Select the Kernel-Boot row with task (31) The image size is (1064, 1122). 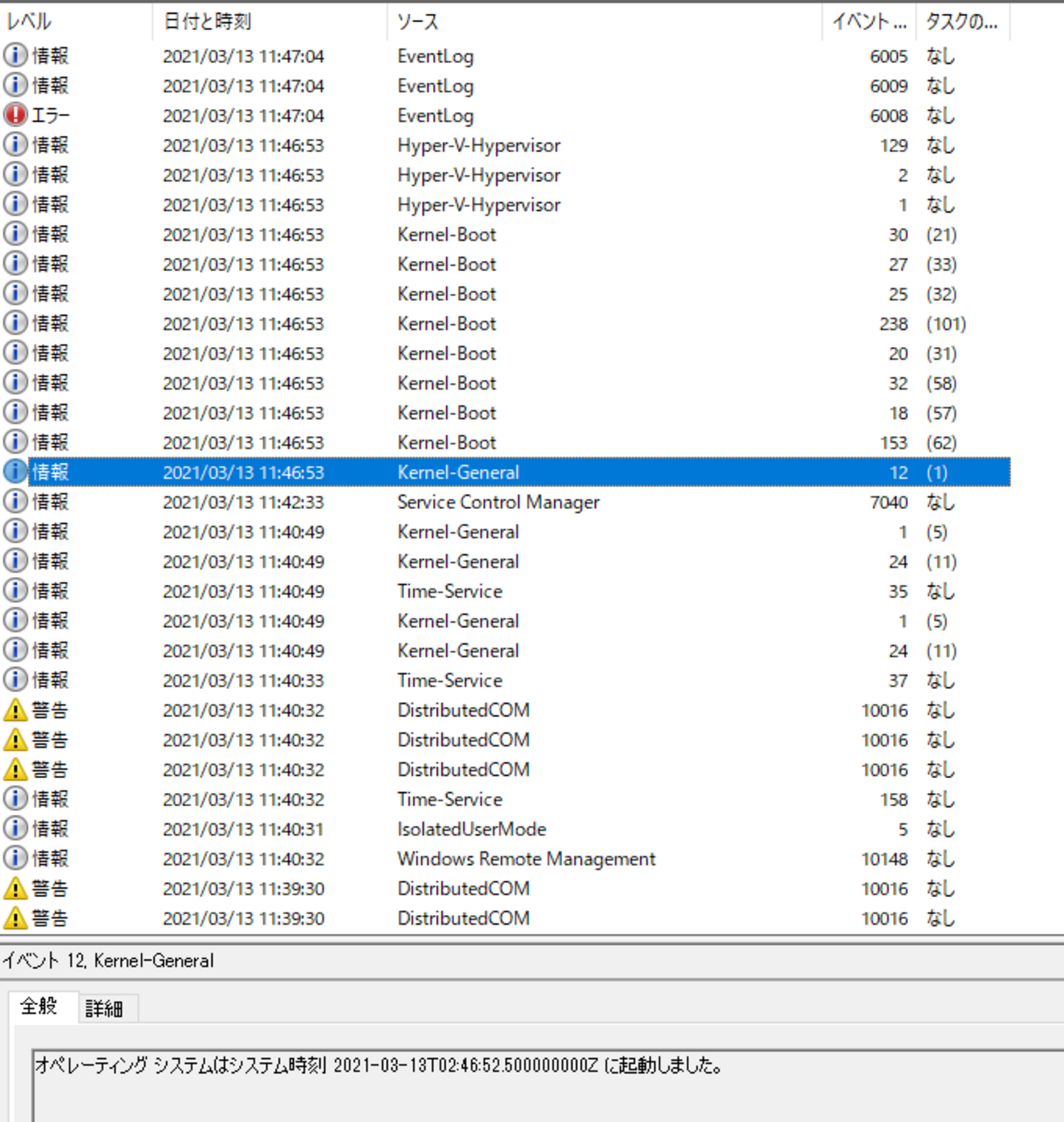coord(506,354)
